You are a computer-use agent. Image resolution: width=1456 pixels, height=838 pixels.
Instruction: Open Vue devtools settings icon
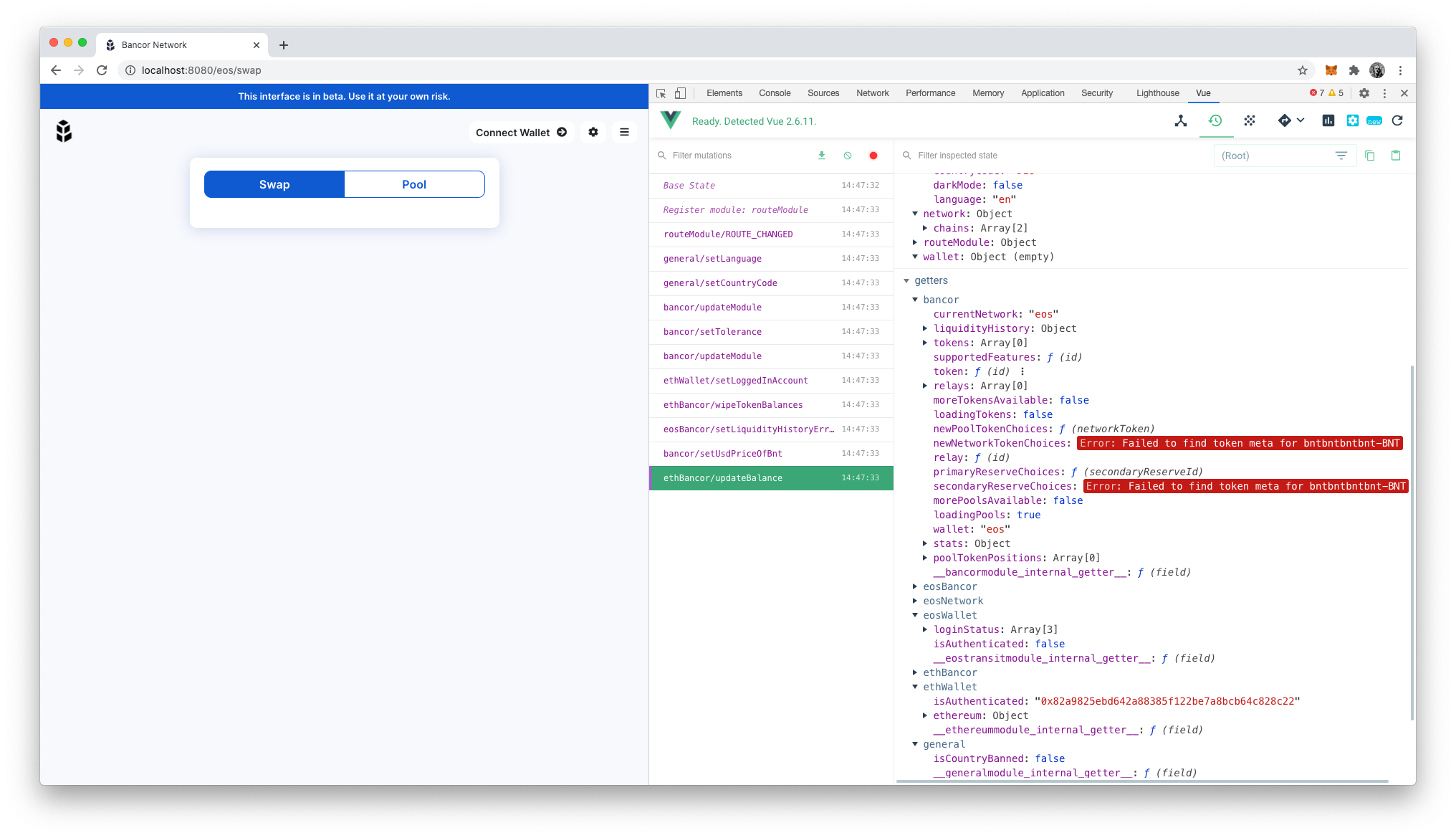pos(1352,120)
